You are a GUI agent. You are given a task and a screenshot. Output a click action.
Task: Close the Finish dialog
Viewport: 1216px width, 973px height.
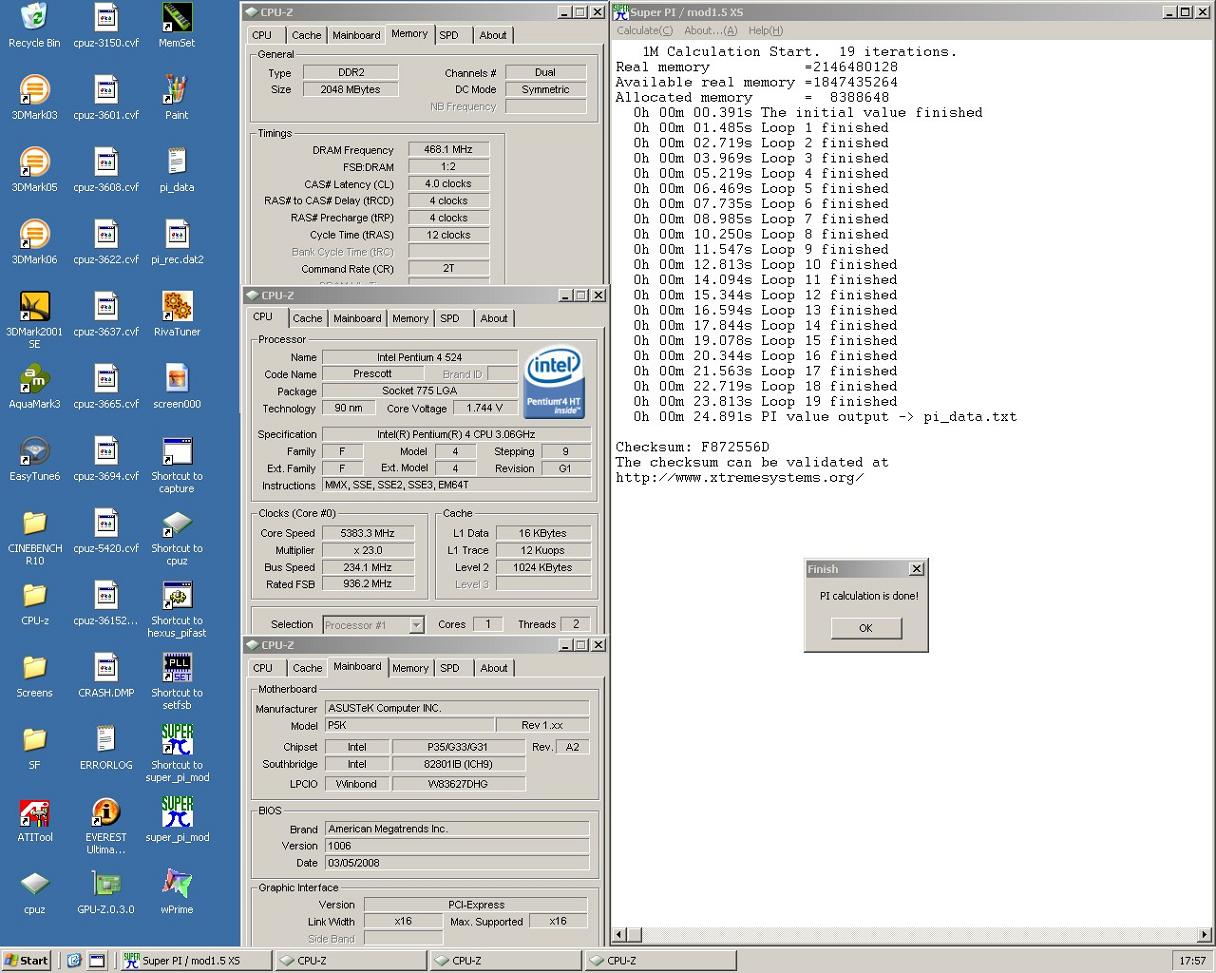click(916, 569)
